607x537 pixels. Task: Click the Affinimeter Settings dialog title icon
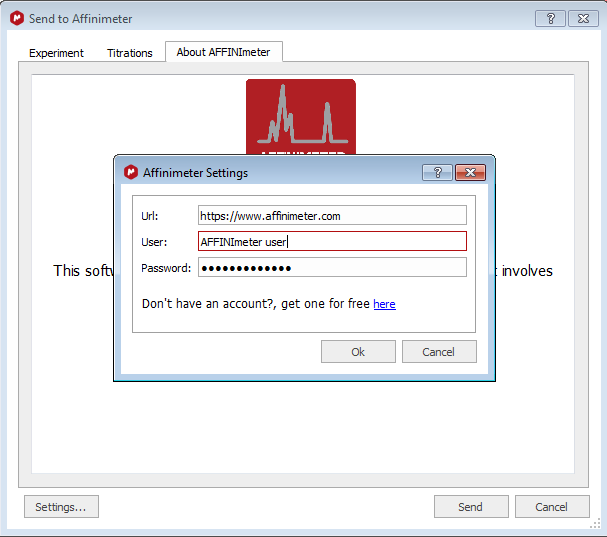click(131, 172)
